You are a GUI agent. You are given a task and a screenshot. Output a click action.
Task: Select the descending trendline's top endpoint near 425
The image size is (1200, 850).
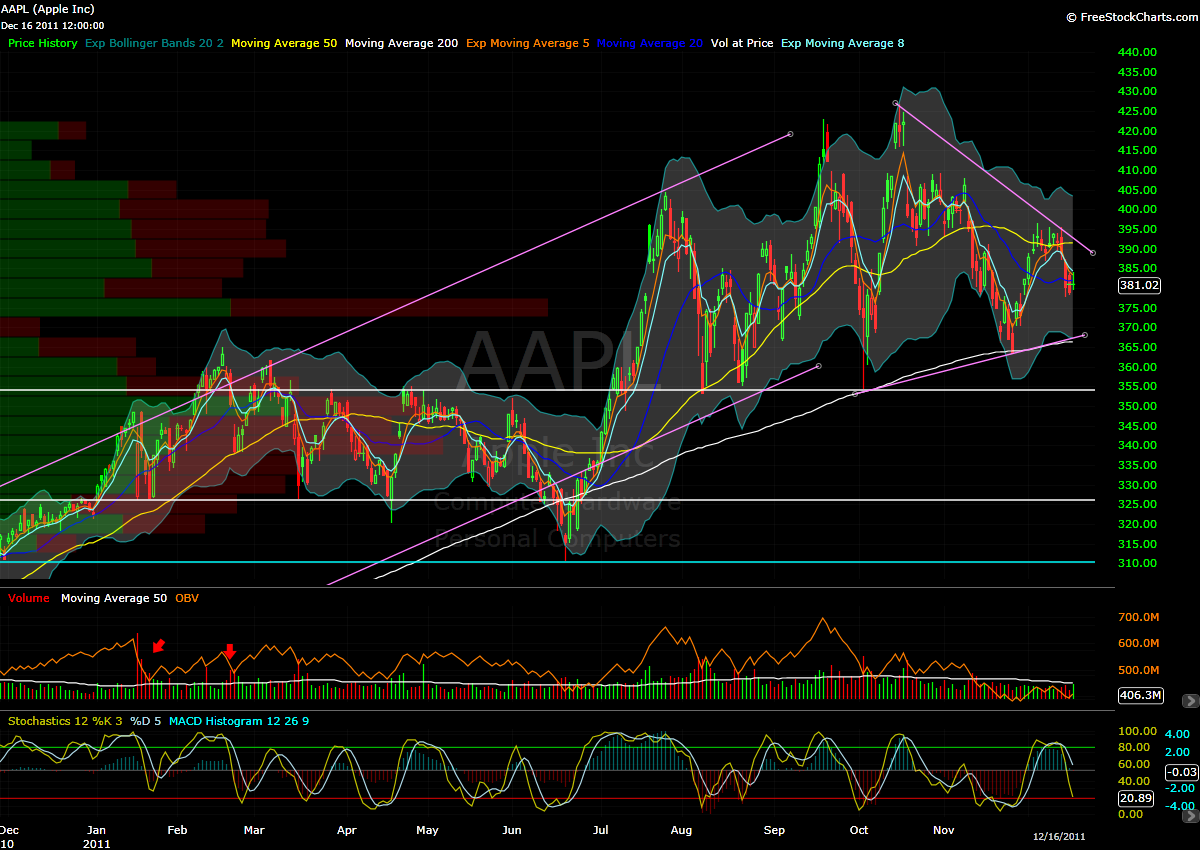point(896,103)
